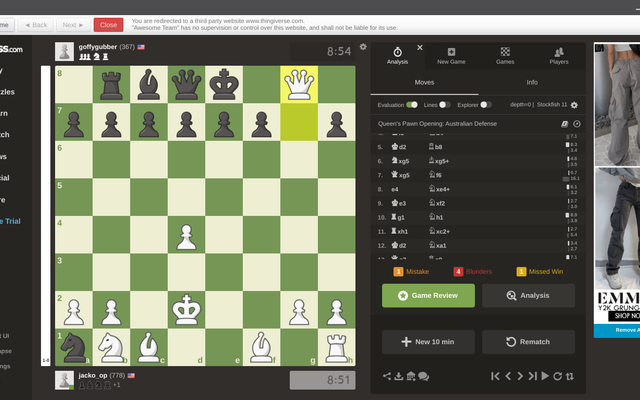The width and height of the screenshot is (640, 400).
Task: Step forward one move
Action: click(520, 376)
